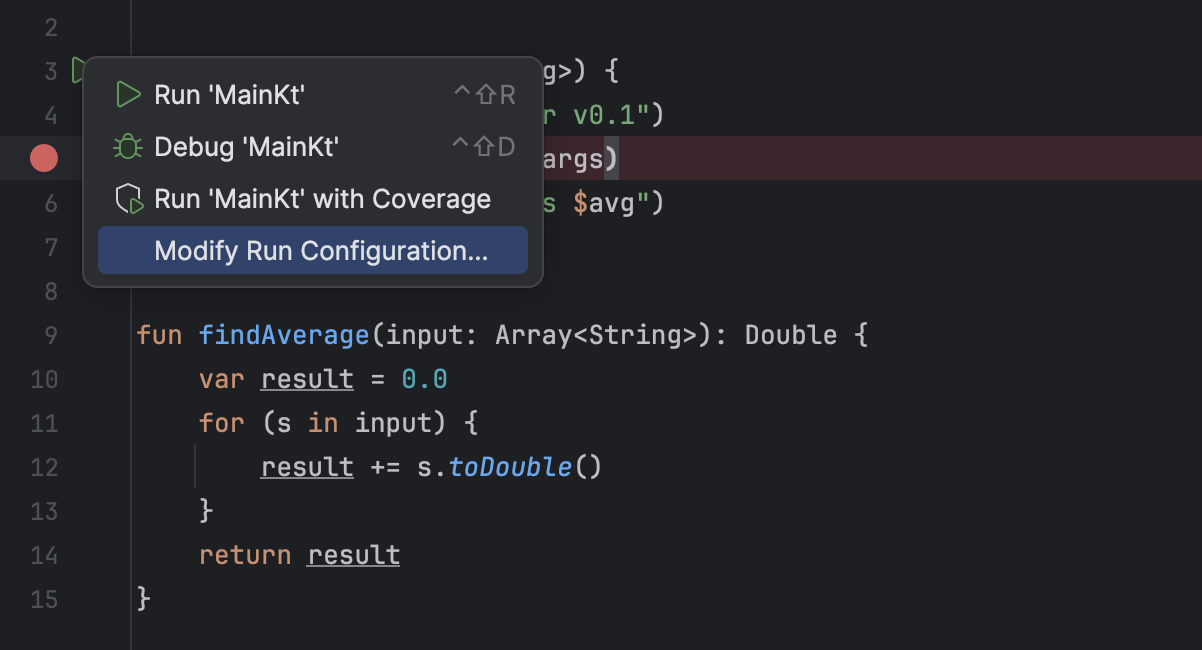Click line number 14 in the gutter
Viewport: 1202px width, 650px height.
coord(44,554)
